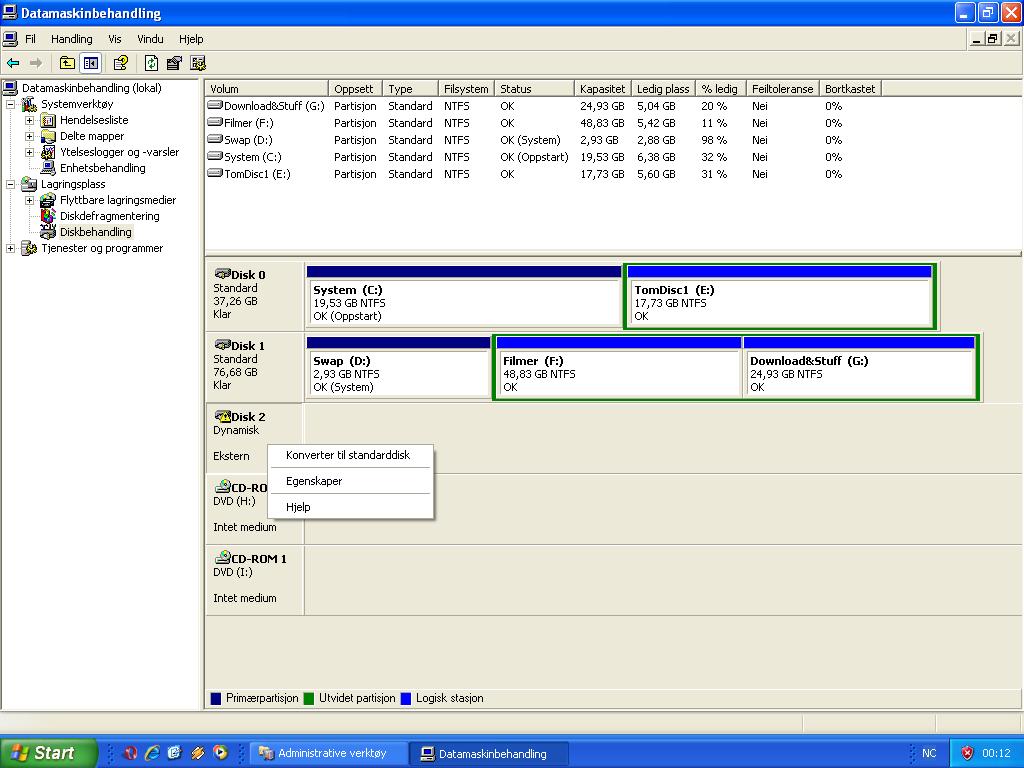The width and height of the screenshot is (1024, 768).
Task: Click the Up one level folder icon
Action: coord(67,63)
